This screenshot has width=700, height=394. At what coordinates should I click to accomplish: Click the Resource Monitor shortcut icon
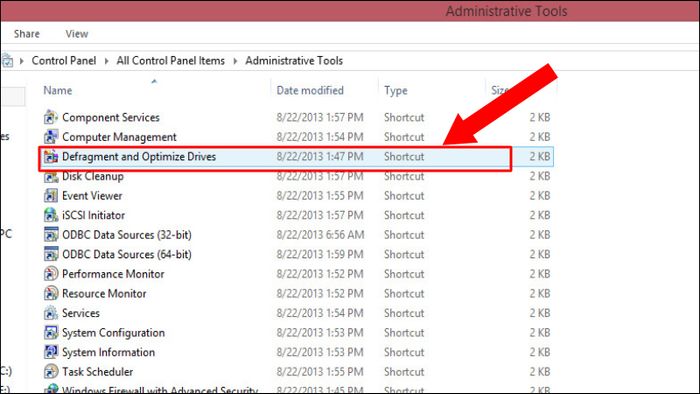[x=51, y=294]
